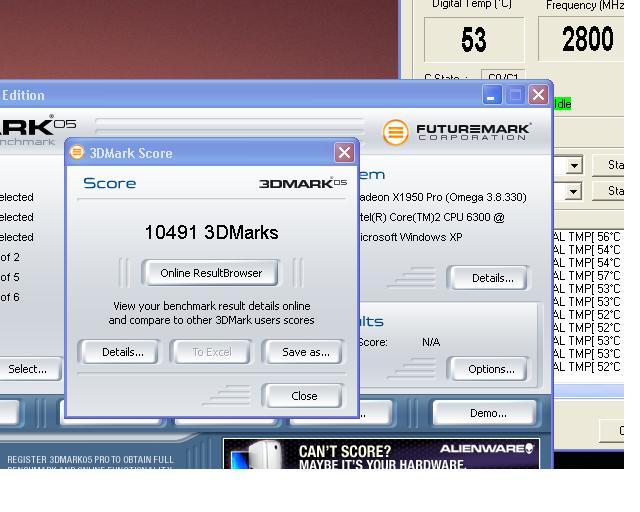Close the 3DMark05 main window
Image resolution: width=640 pixels, height=512 pixels.
click(x=538, y=95)
